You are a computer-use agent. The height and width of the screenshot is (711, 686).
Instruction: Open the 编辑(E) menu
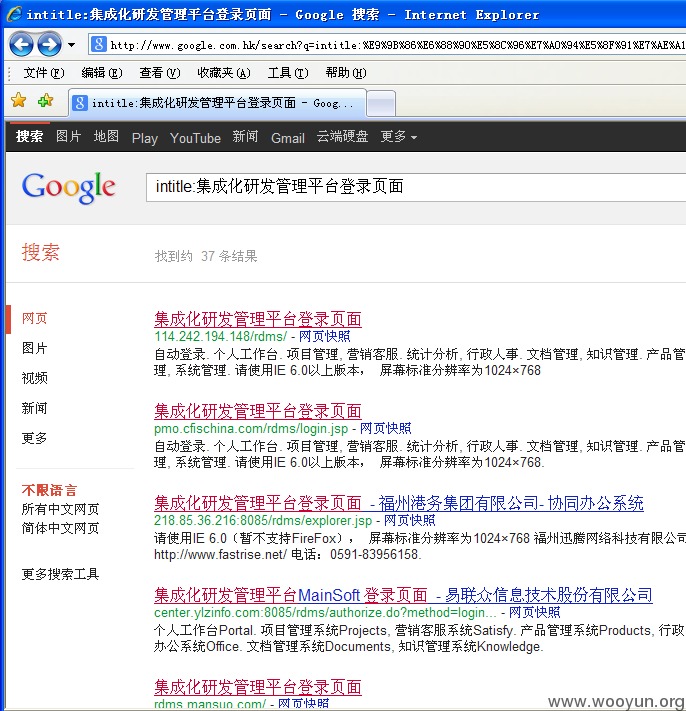pyautogui.click(x=102, y=73)
